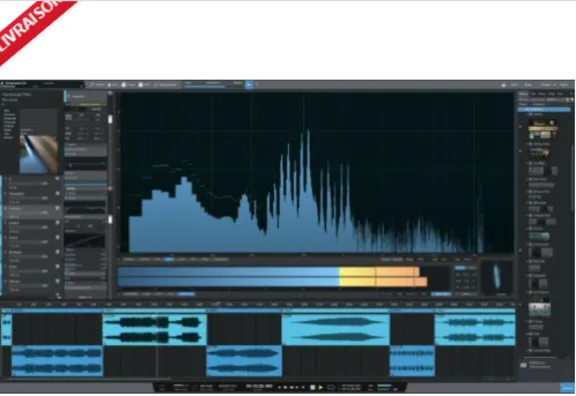Collapse the expander arrow beside the amplifier thumbnail
576x396 pixels.
point(520,126)
